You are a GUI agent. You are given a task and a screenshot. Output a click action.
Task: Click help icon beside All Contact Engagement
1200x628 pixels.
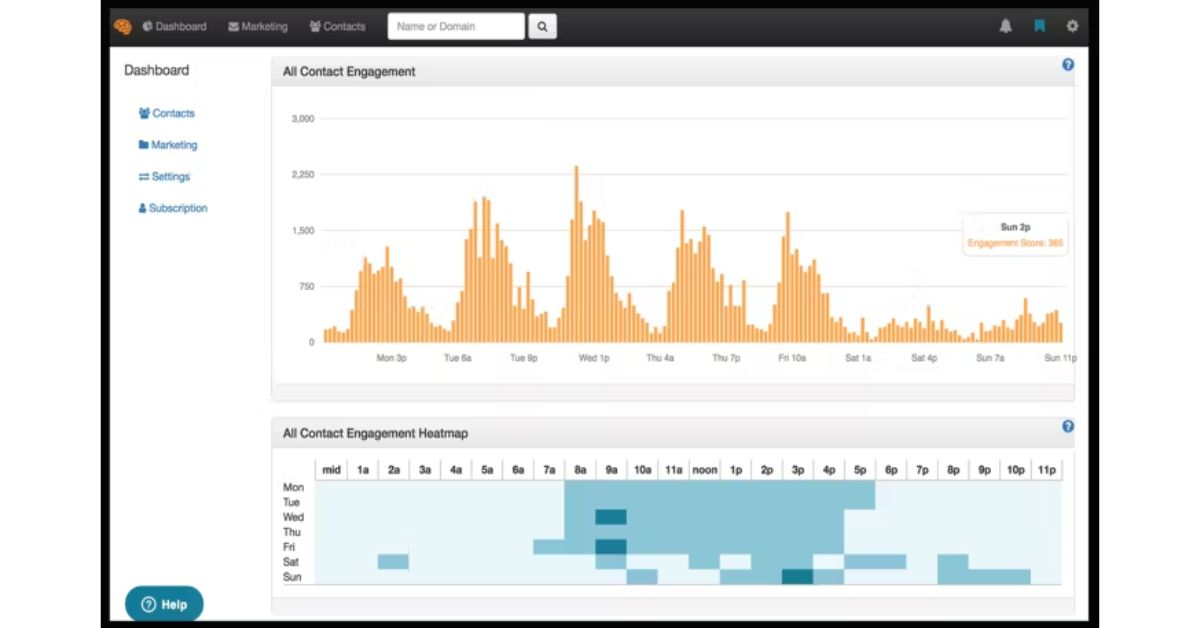click(x=1068, y=65)
